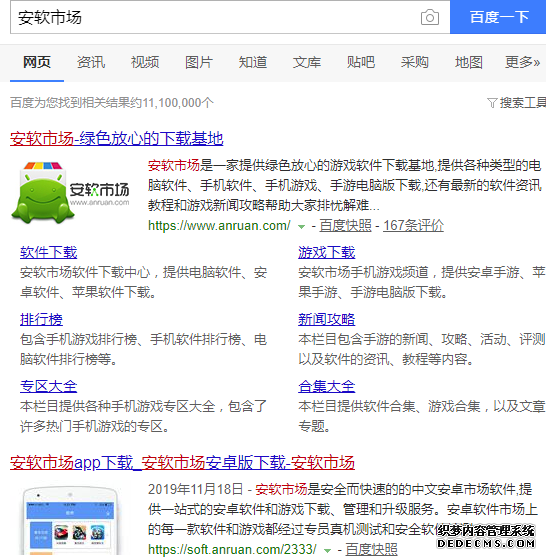
Task: Click the text 包含手机游戏排行榜
Action: 78,339
